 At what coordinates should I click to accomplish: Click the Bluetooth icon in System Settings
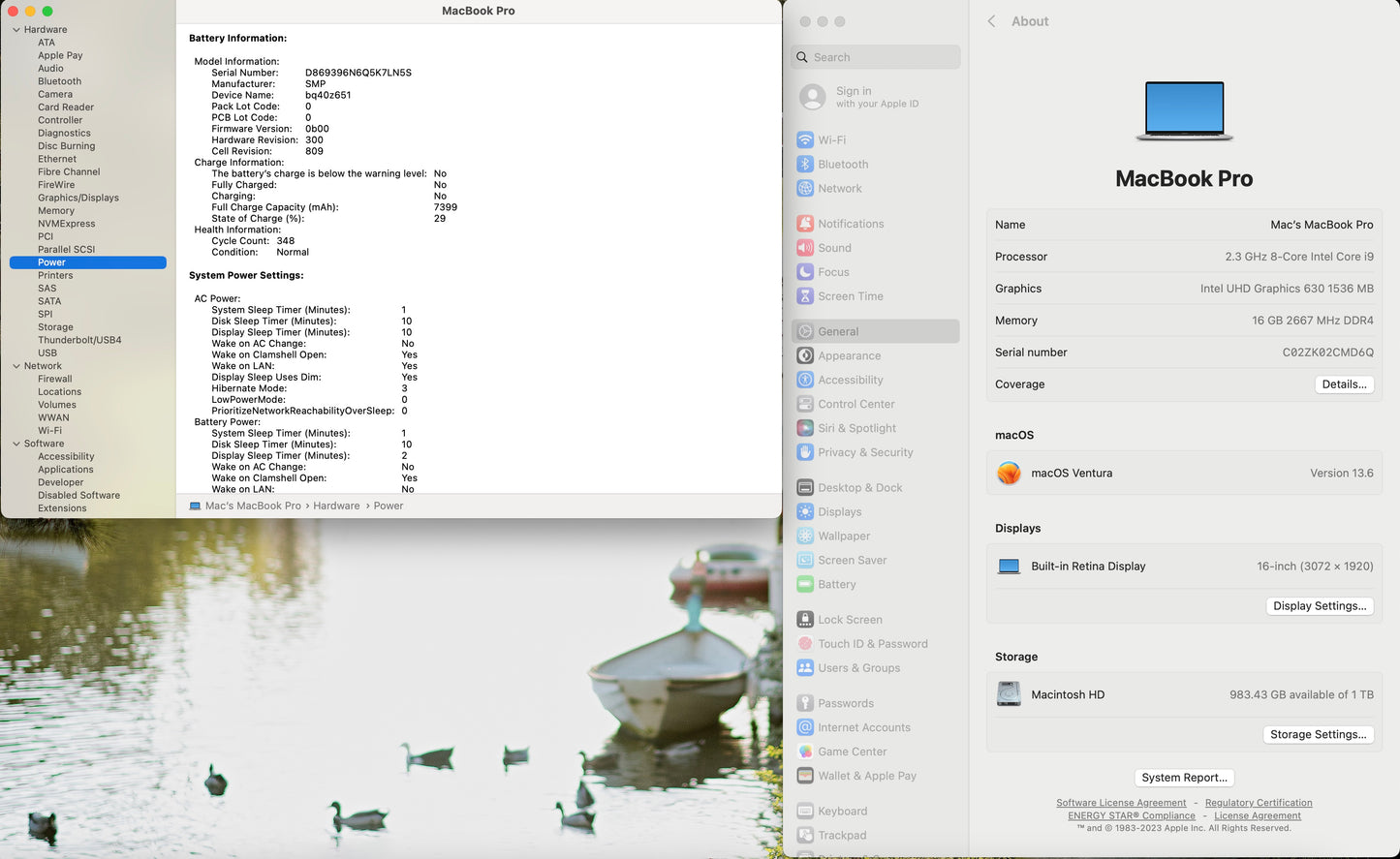[x=805, y=165]
